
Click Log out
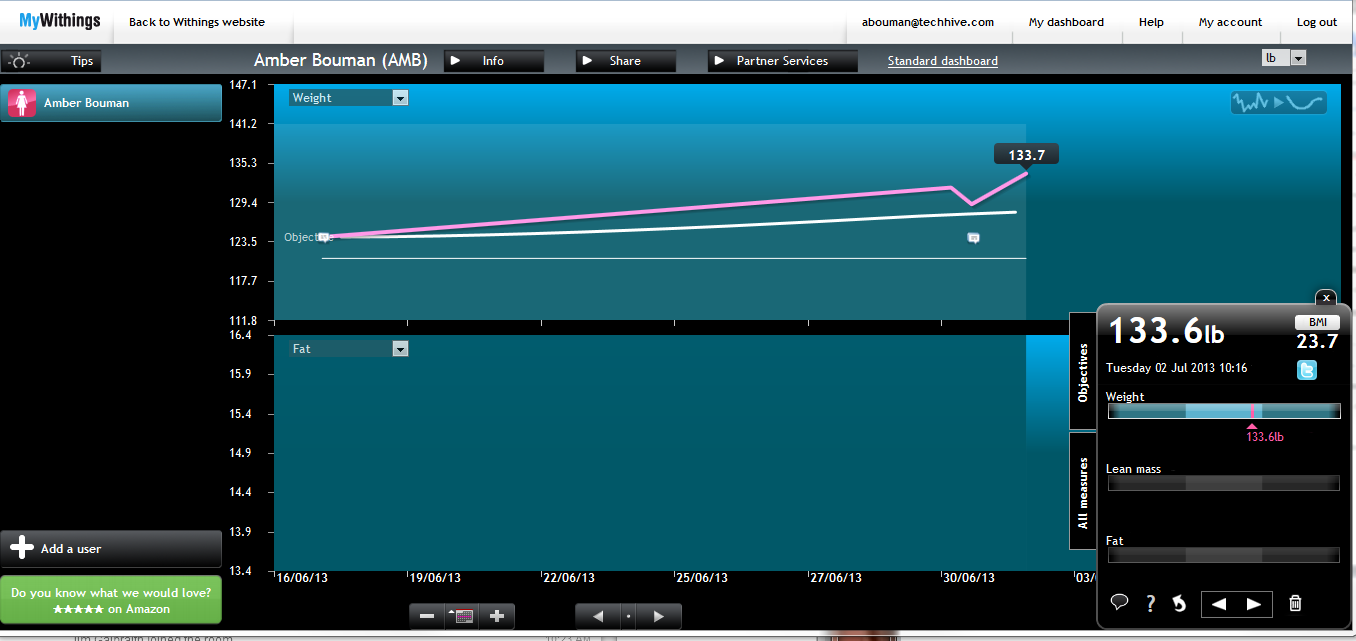(x=1317, y=22)
